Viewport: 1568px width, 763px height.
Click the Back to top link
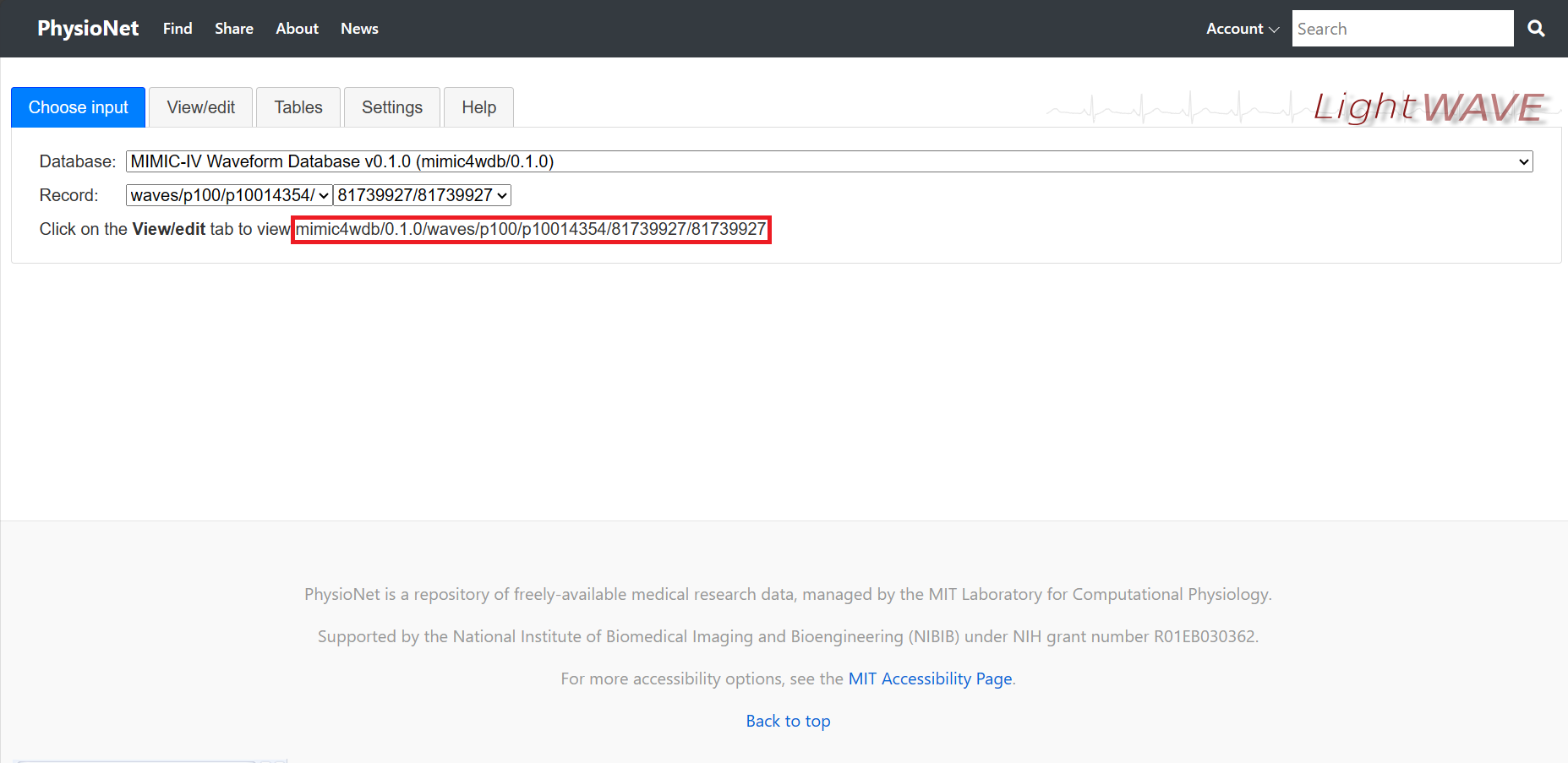click(788, 721)
